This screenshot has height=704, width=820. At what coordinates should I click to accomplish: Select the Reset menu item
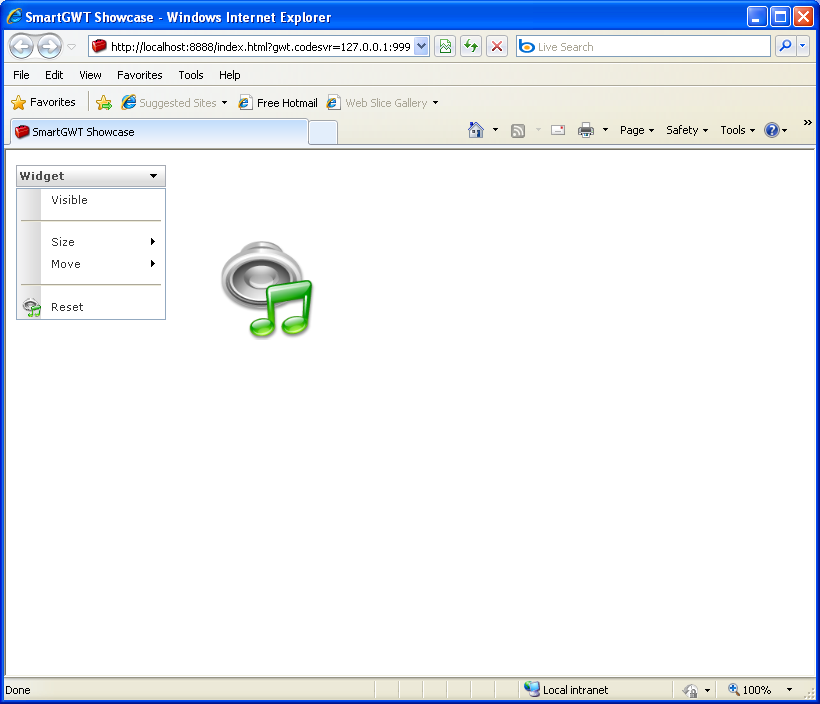pos(91,307)
